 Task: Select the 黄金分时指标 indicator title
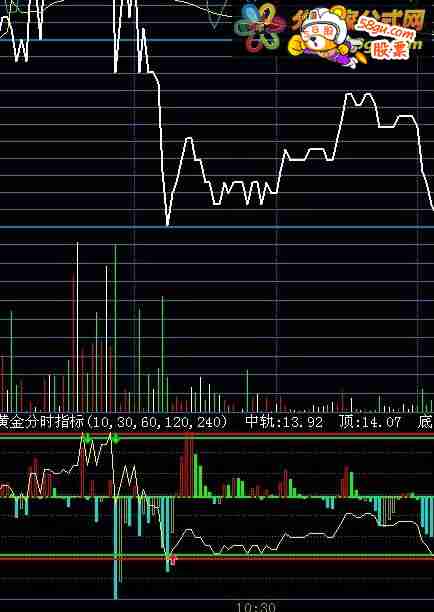point(42,422)
